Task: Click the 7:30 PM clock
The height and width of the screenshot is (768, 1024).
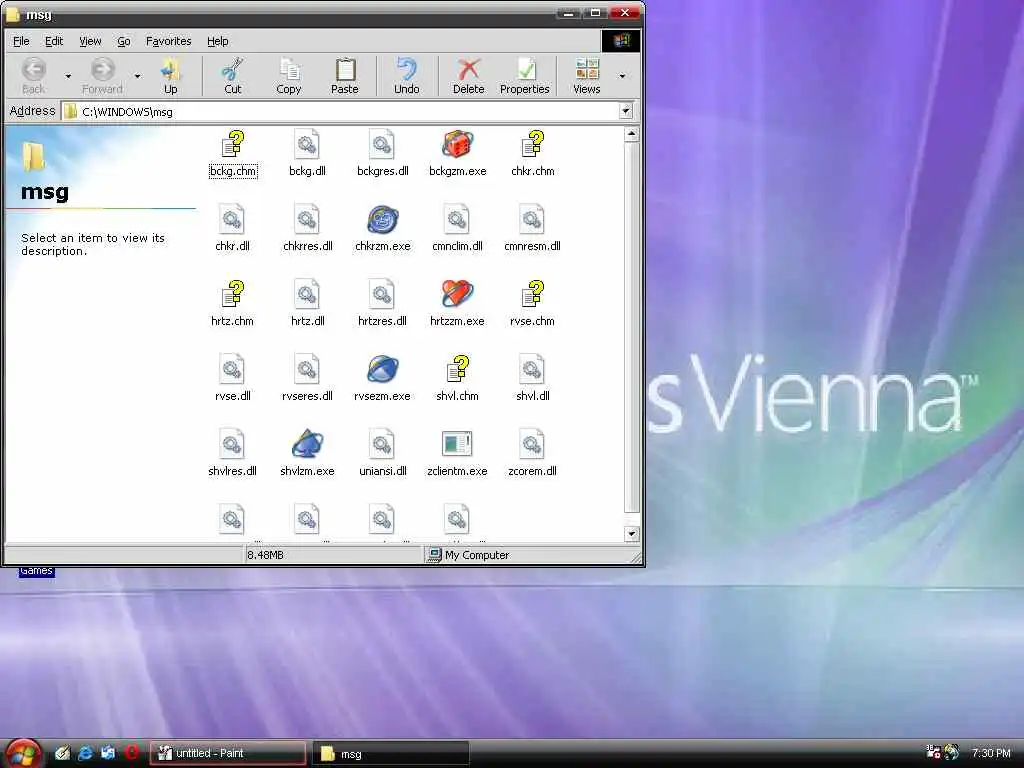Action: click(991, 753)
